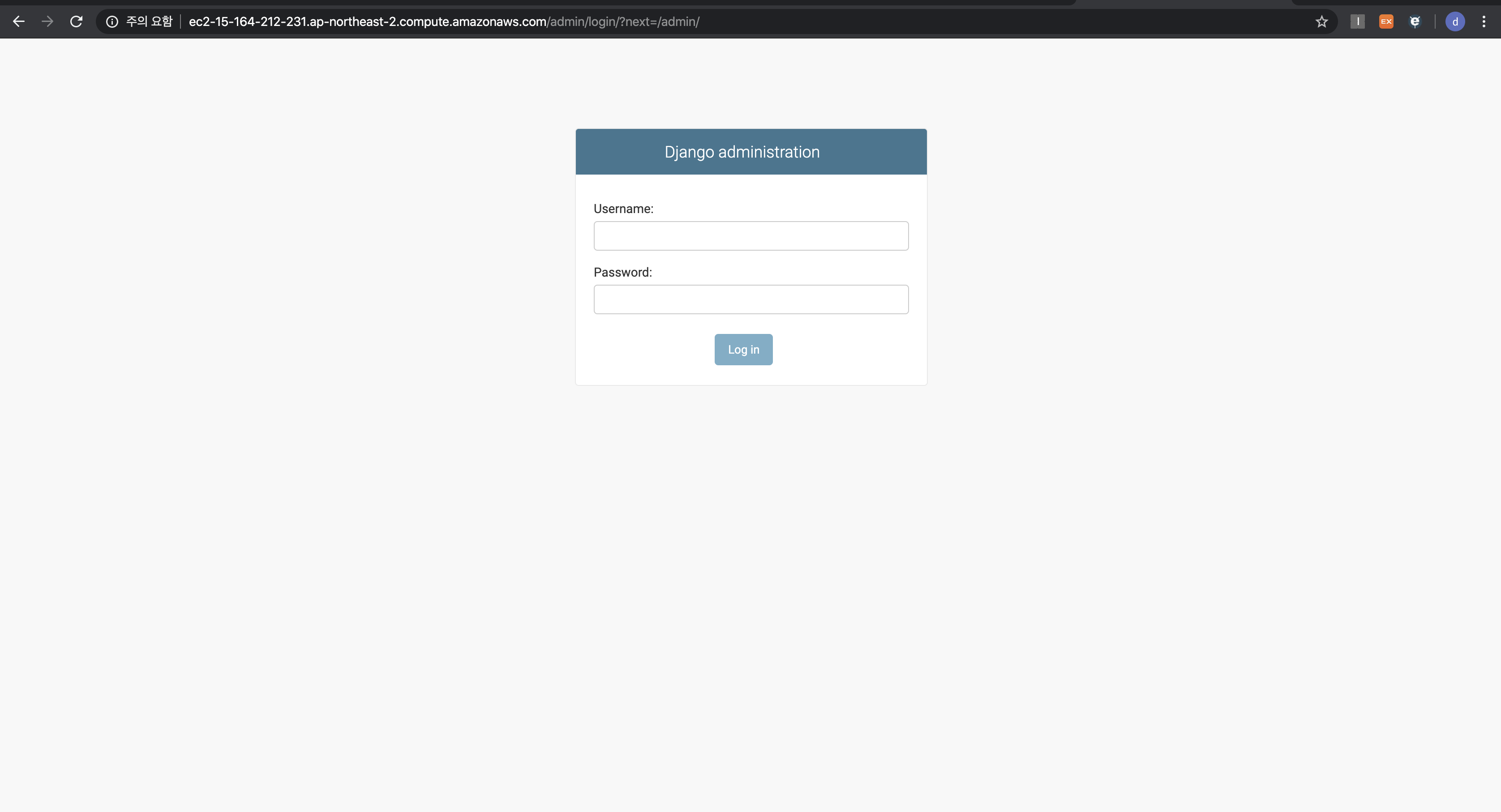Viewport: 1501px width, 812px height.
Task: Click the dark circular "e" extension icon
Action: pyautogui.click(x=1415, y=21)
